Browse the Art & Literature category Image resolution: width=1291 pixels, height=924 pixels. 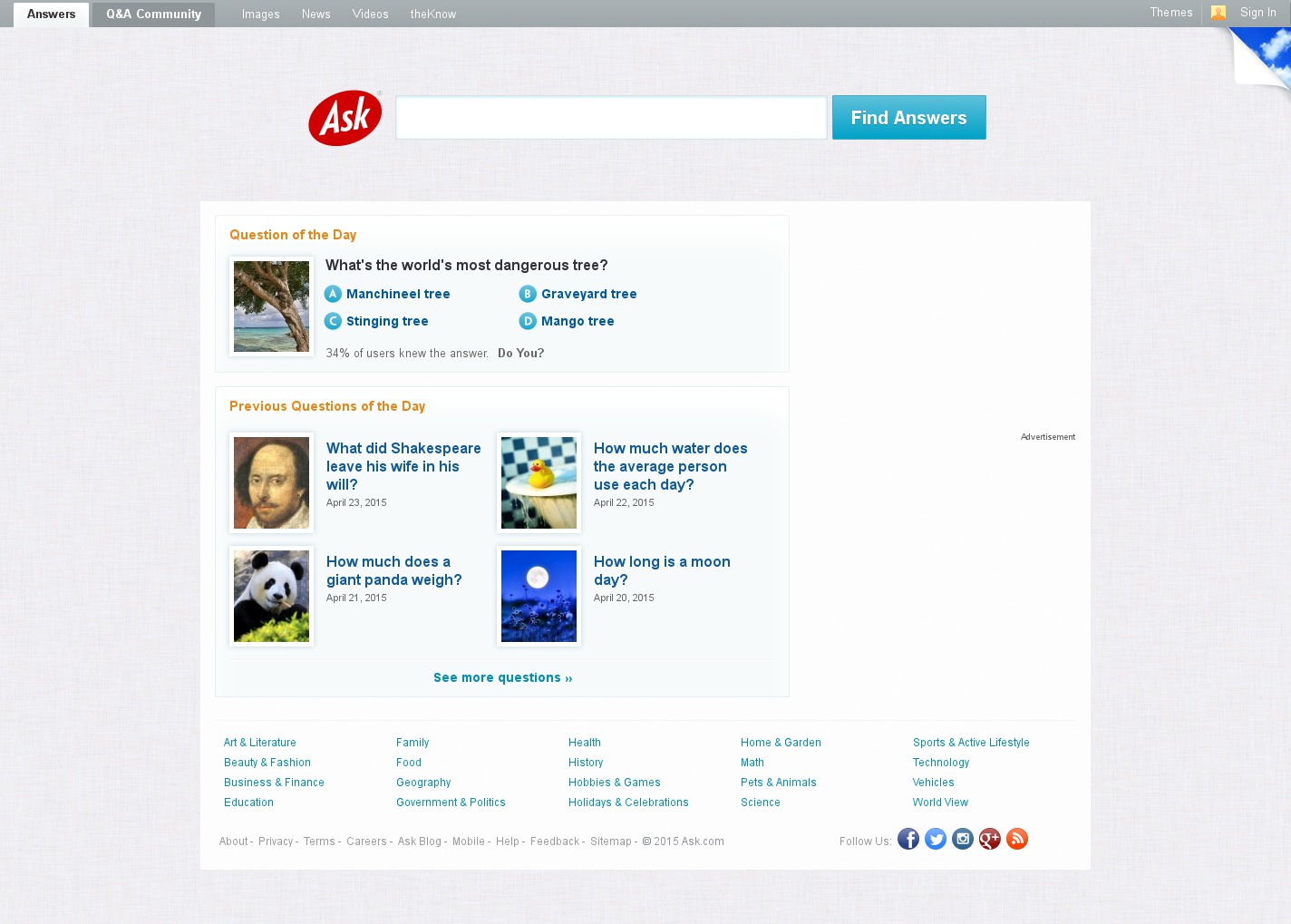point(260,743)
